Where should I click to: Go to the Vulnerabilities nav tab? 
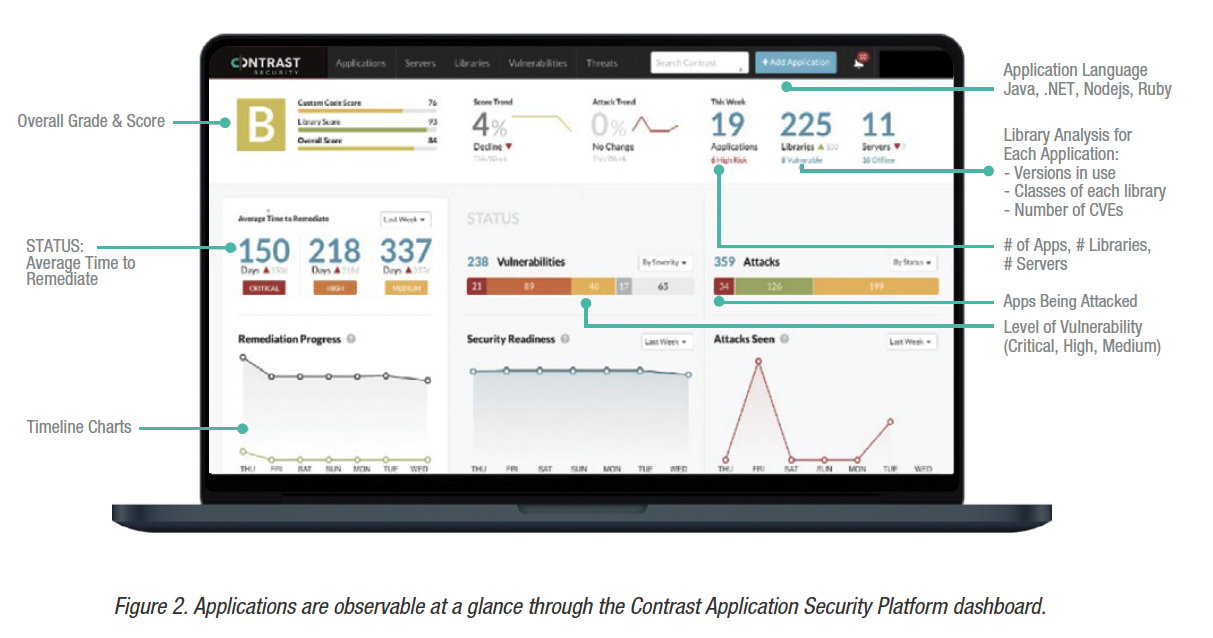click(x=538, y=63)
